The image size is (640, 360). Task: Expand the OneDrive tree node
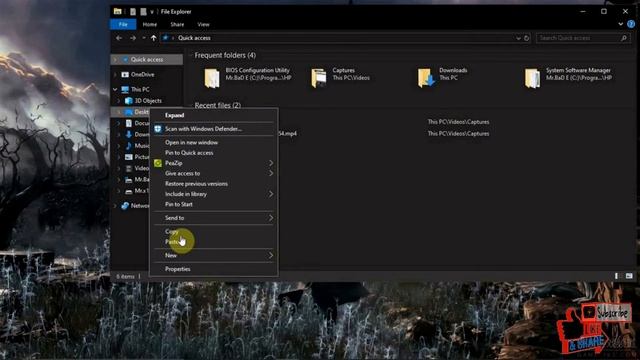[115, 74]
